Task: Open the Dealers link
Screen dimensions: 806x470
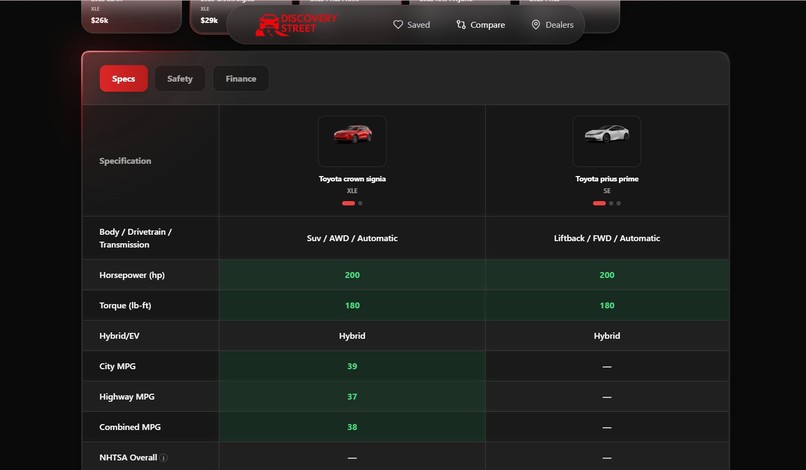Action: (x=553, y=25)
